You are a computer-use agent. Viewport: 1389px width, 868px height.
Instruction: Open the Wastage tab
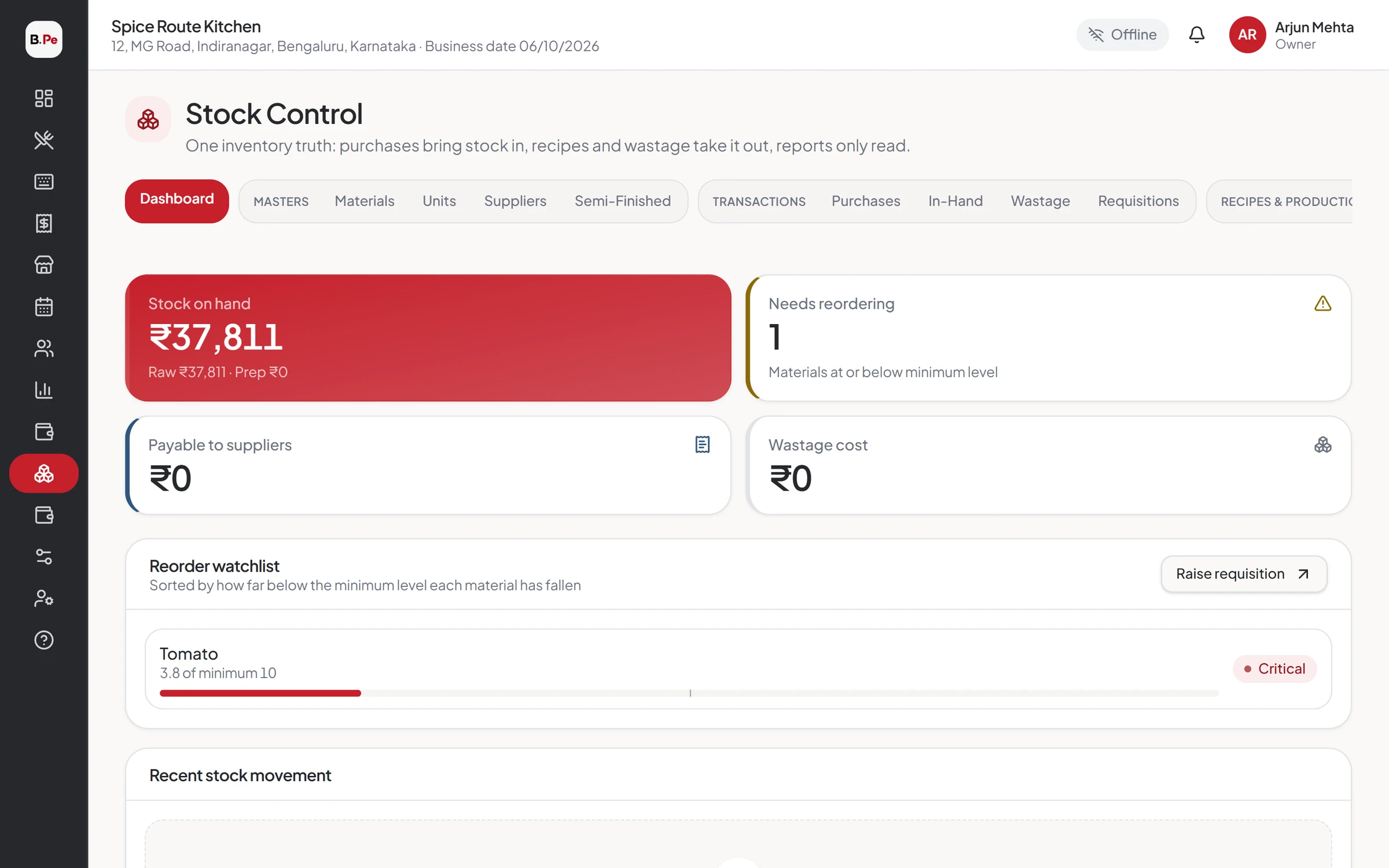(1041, 201)
